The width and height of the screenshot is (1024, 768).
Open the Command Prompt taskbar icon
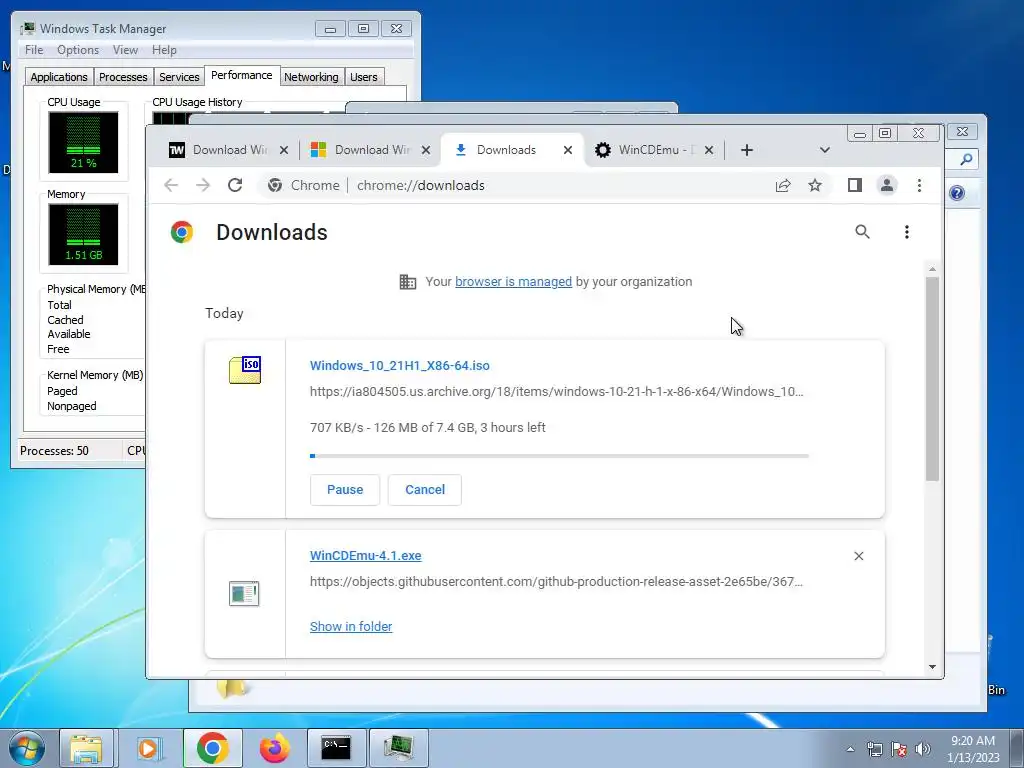[336, 748]
